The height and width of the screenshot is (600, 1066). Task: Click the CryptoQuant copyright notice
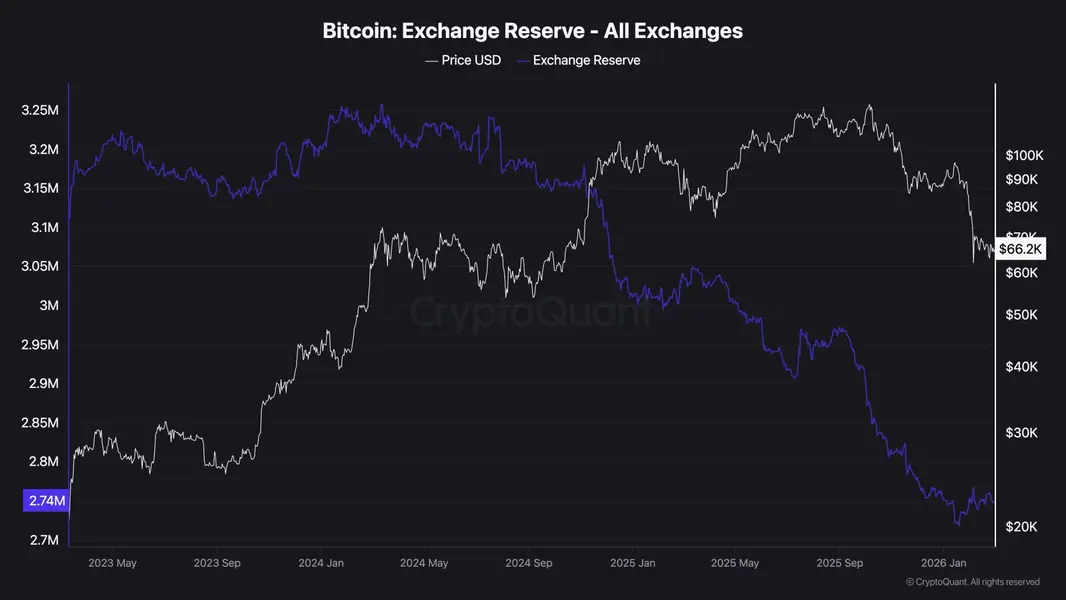[x=973, y=582]
